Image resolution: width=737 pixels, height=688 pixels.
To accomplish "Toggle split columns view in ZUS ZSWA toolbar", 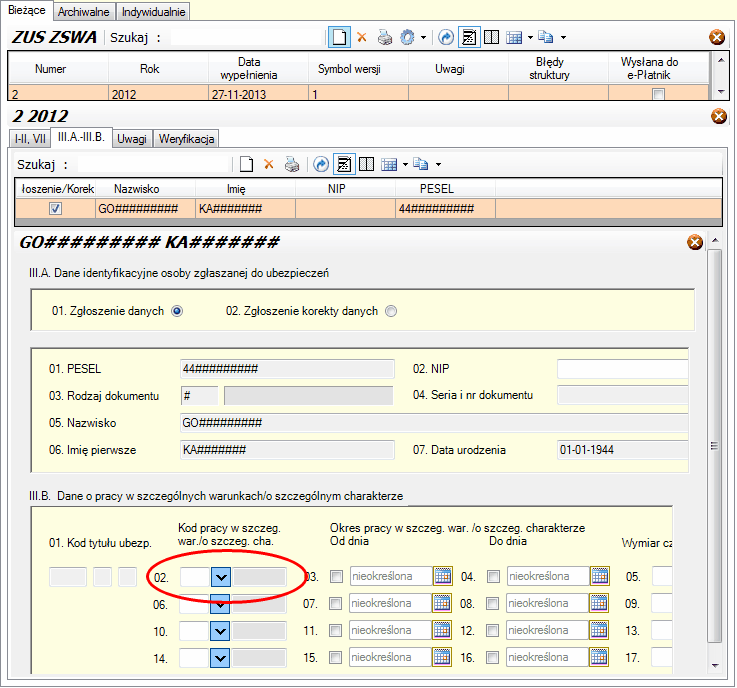I will click(492, 37).
